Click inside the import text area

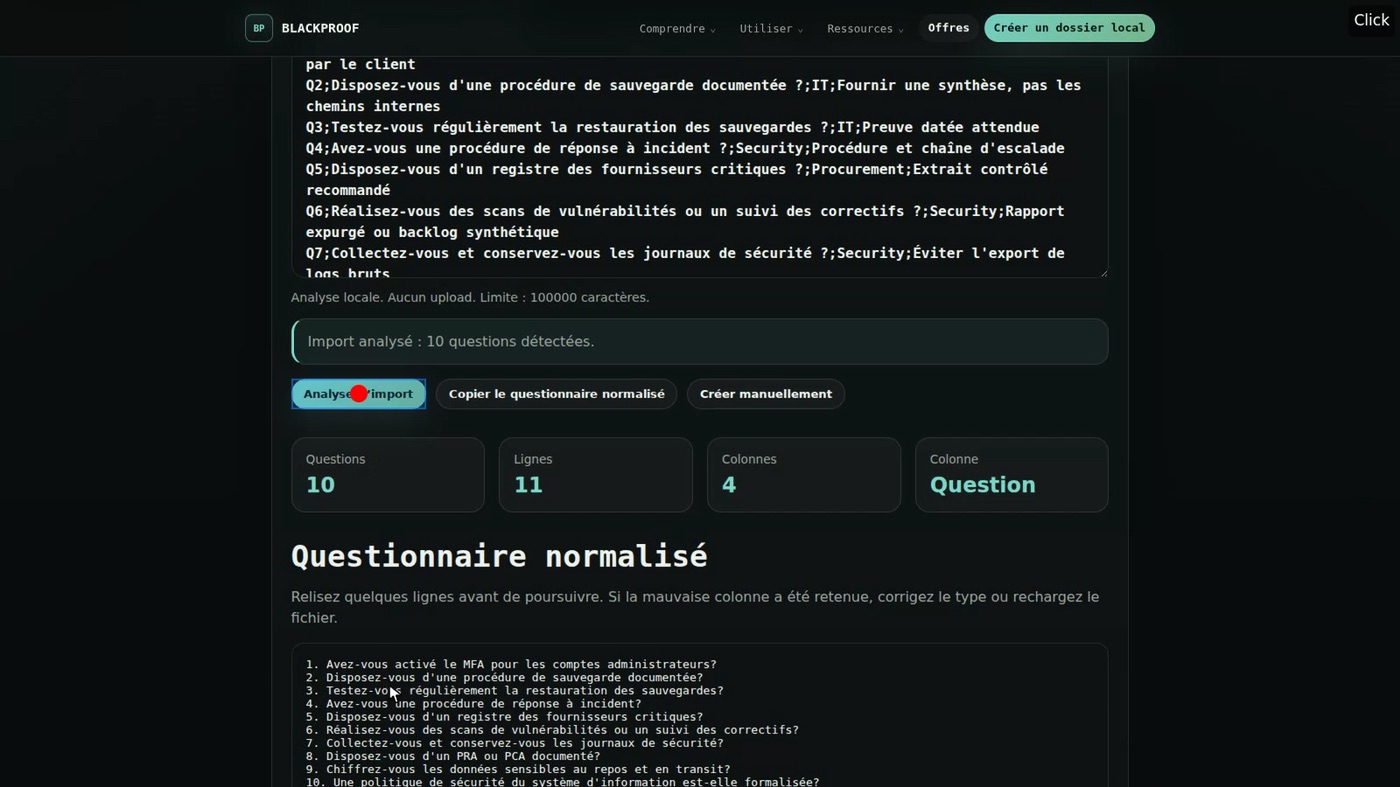click(x=699, y=167)
